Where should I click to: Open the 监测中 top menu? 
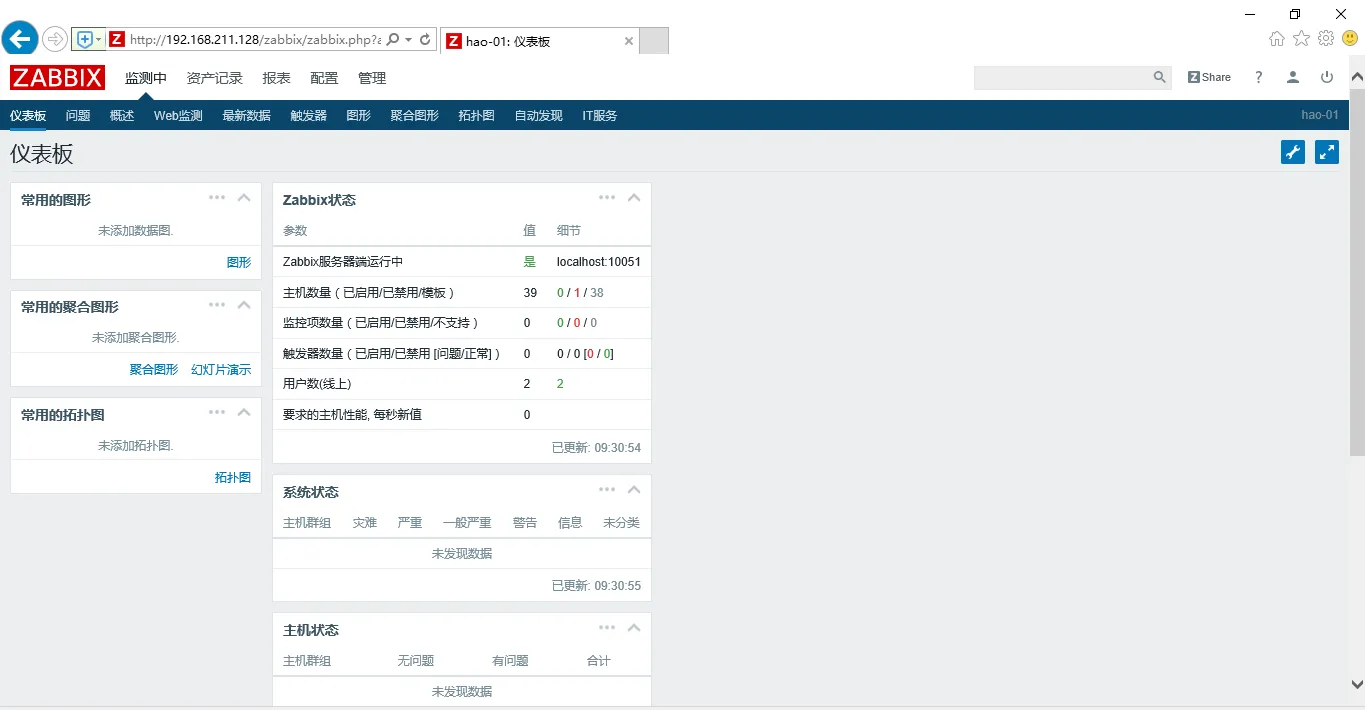146,78
